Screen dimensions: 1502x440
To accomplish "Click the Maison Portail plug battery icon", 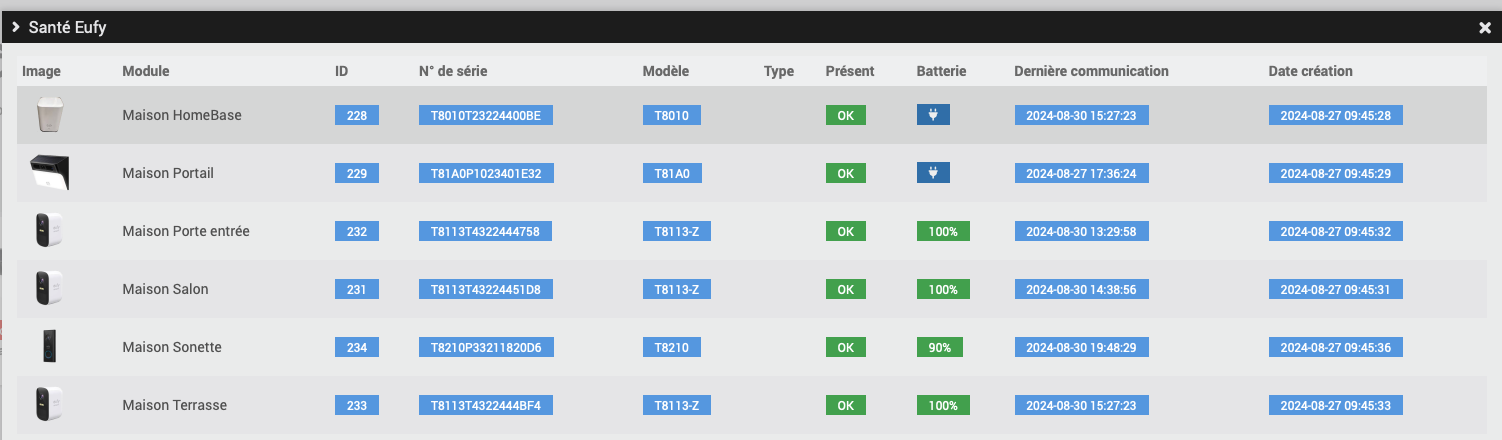I will click(x=933, y=173).
